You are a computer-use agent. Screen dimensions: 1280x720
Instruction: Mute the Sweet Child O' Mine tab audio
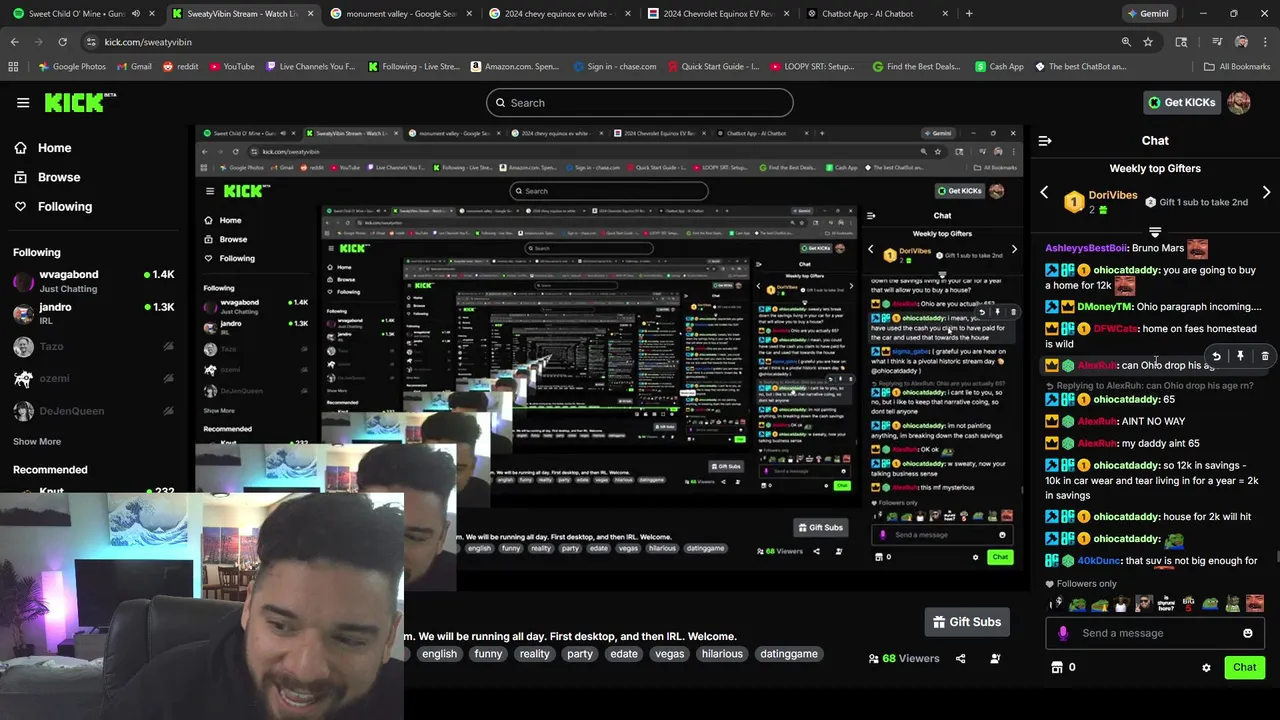point(136,14)
